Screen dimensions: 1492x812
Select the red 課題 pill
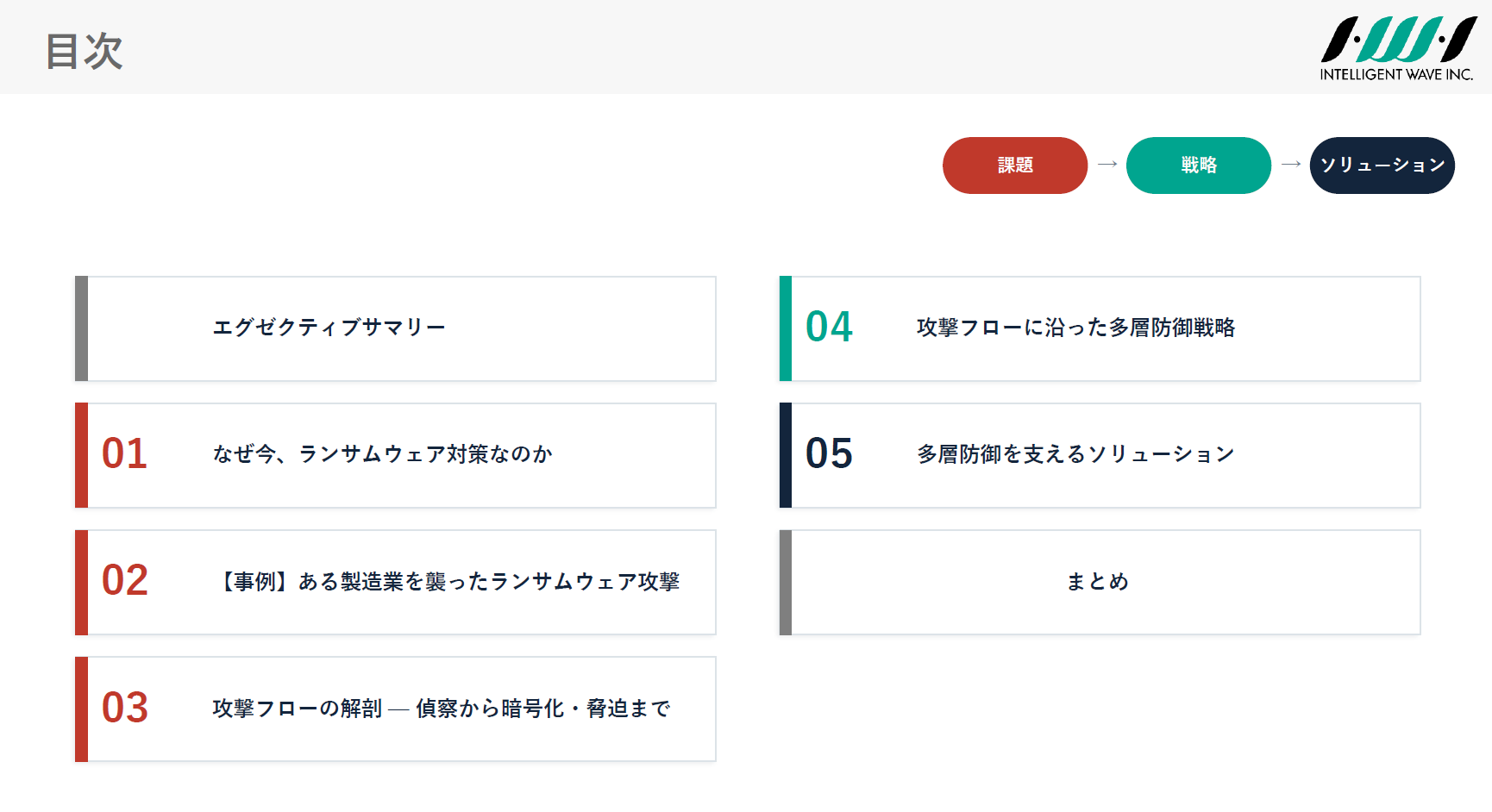(1015, 166)
